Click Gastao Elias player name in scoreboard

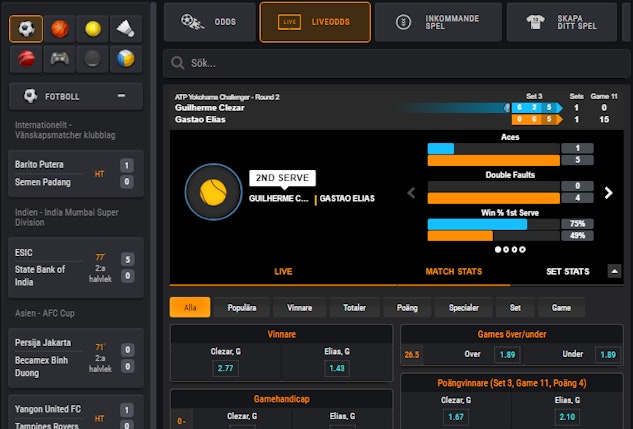point(200,119)
